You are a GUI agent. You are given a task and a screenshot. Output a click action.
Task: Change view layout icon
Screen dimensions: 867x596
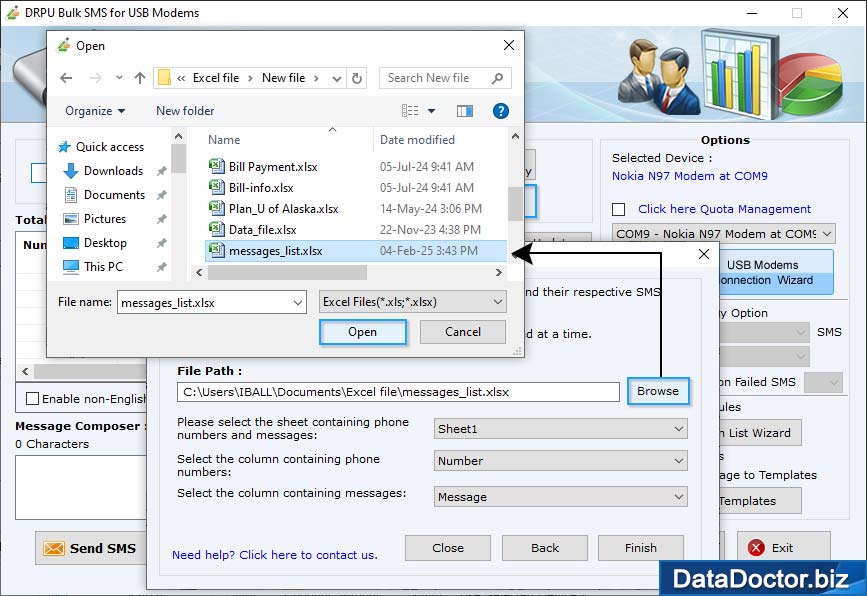click(410, 111)
